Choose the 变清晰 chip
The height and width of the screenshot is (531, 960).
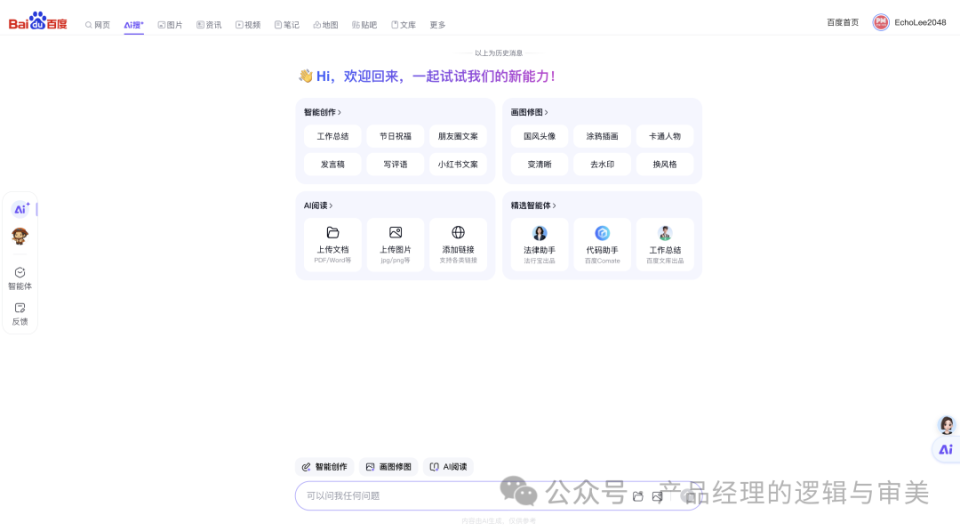pos(539,164)
